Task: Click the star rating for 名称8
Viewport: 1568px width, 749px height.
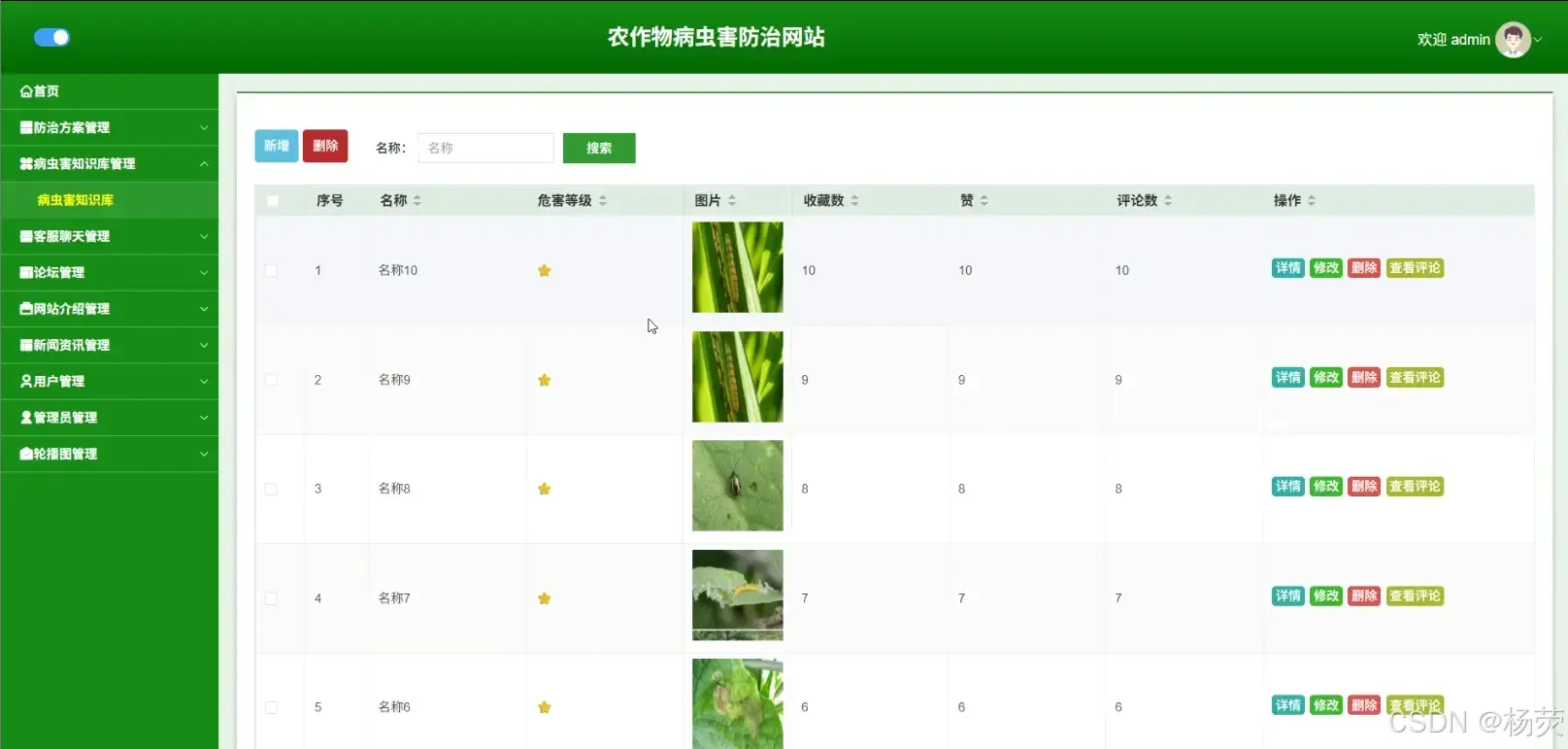Action: click(545, 489)
